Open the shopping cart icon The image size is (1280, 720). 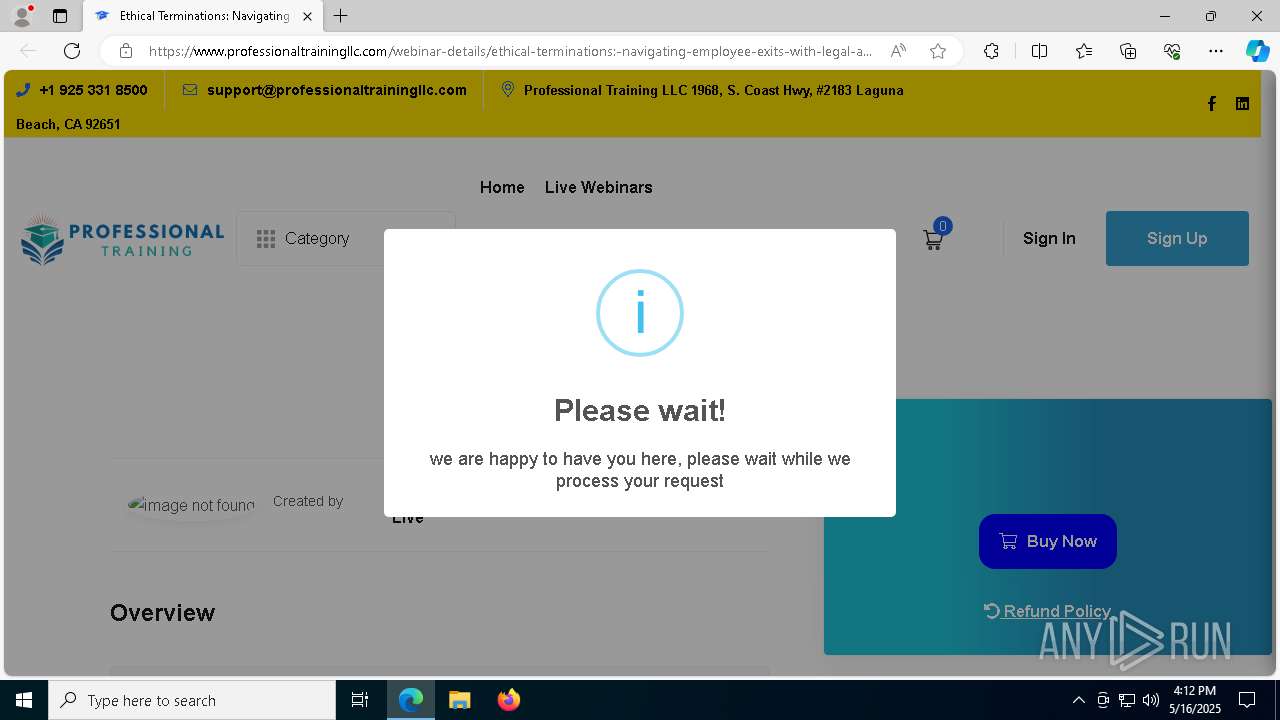933,239
